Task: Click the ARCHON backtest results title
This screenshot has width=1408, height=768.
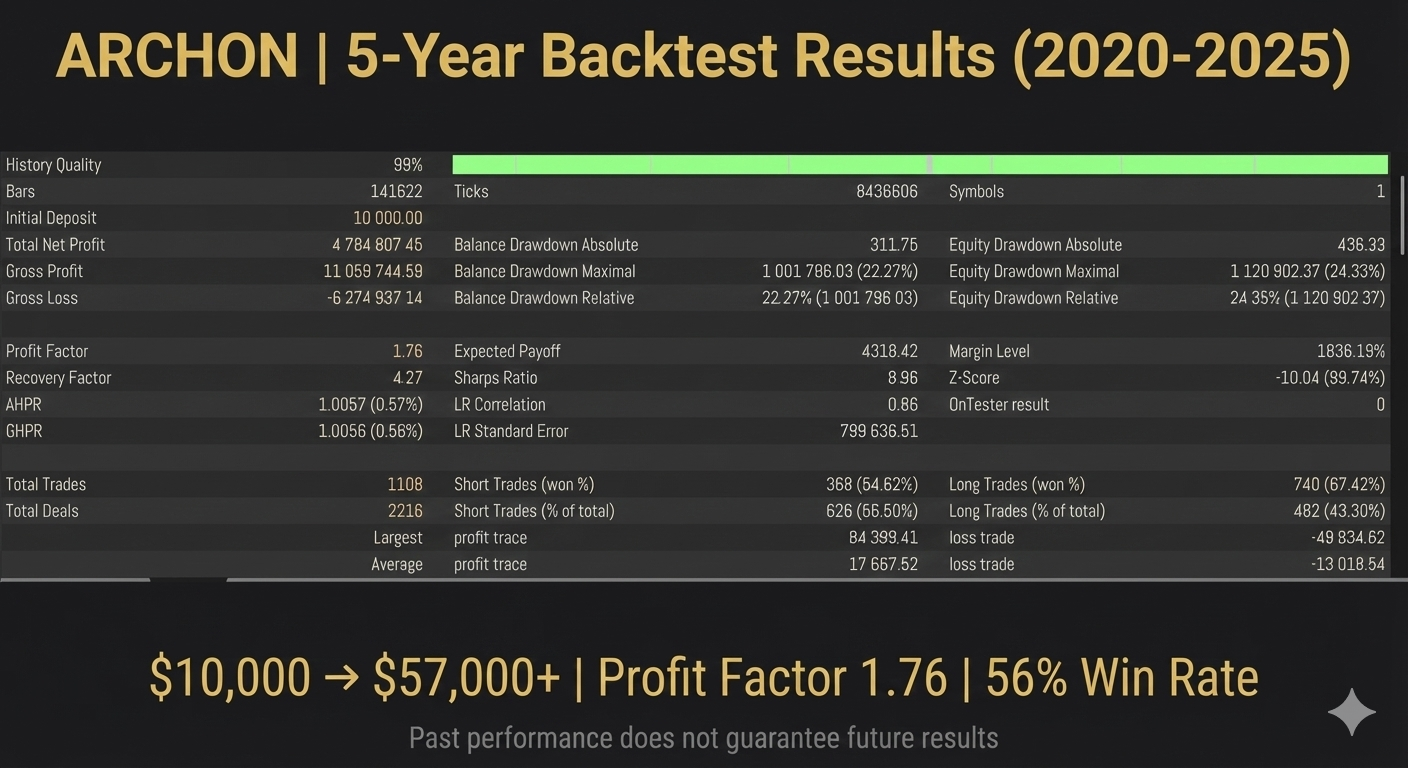Action: (703, 57)
